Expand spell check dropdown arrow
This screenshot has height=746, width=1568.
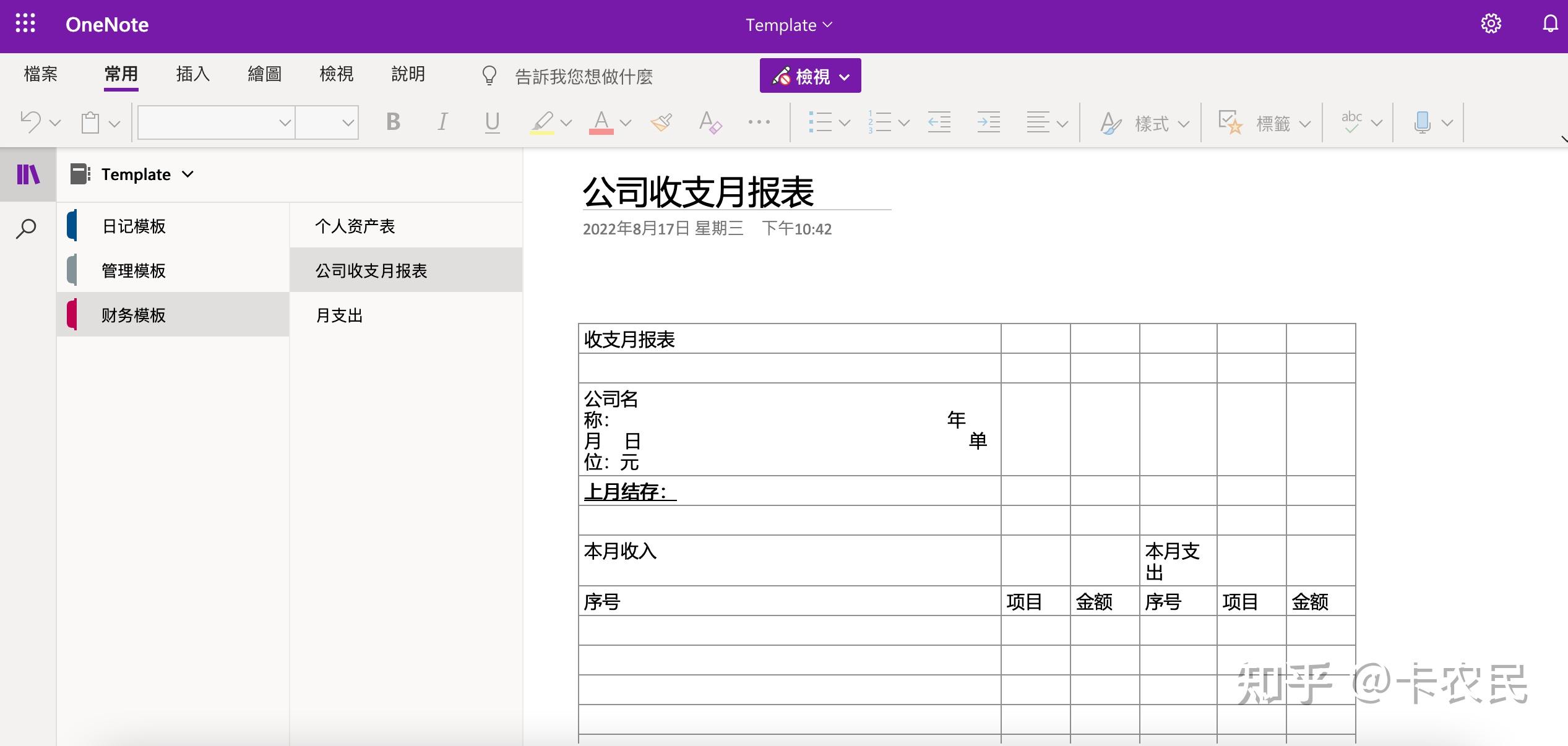(x=1377, y=123)
